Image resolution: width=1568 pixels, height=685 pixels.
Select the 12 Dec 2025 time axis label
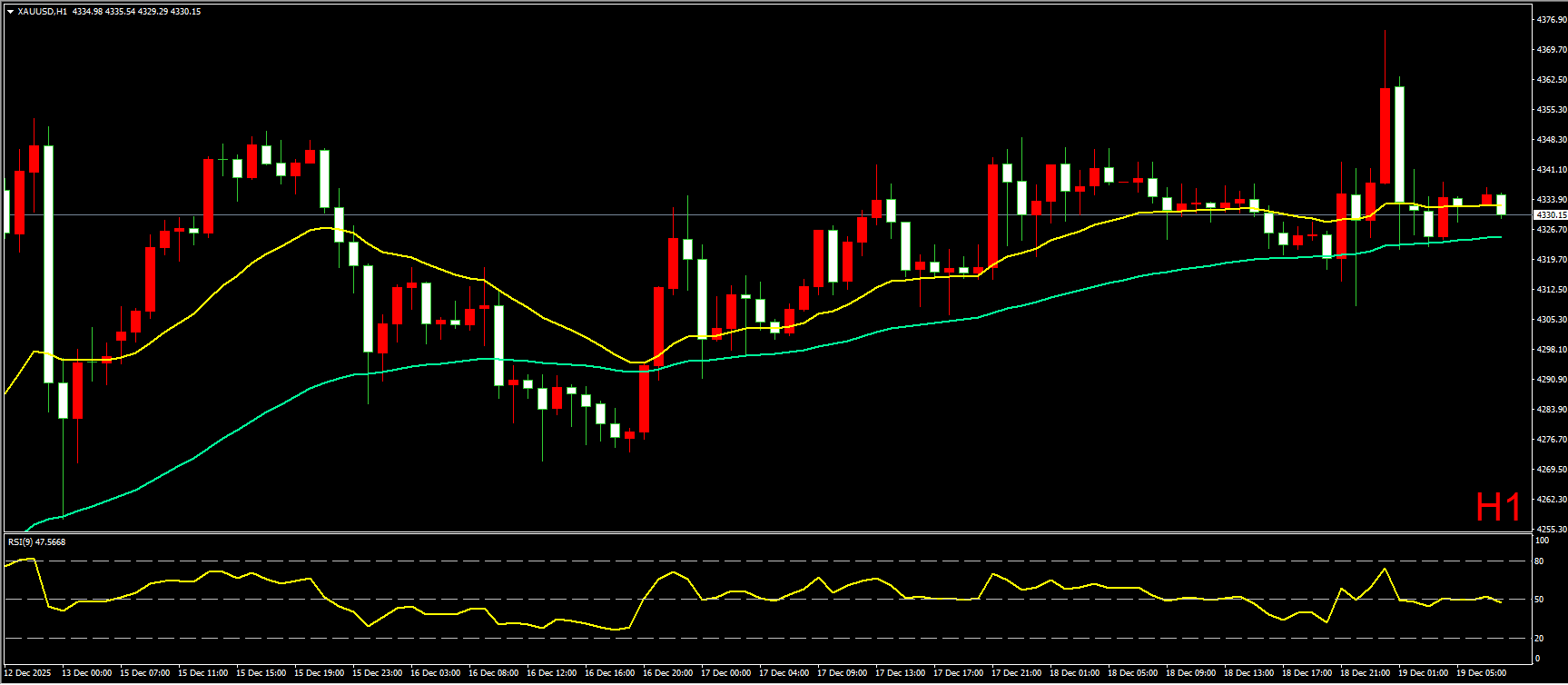pyautogui.click(x=29, y=673)
